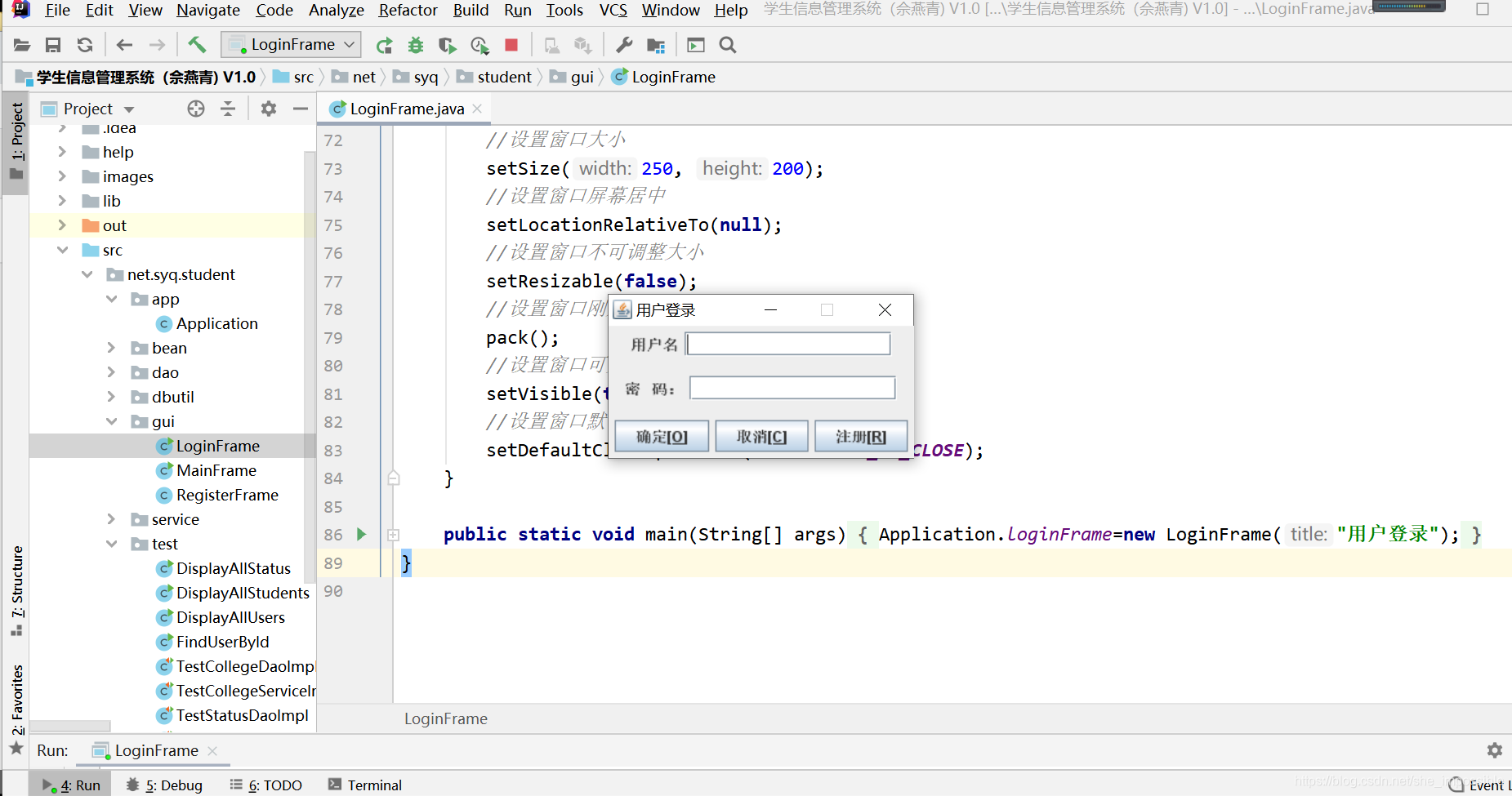This screenshot has width=1512, height=796.
Task: Hide the Project panel with minus icon
Action: [x=301, y=109]
